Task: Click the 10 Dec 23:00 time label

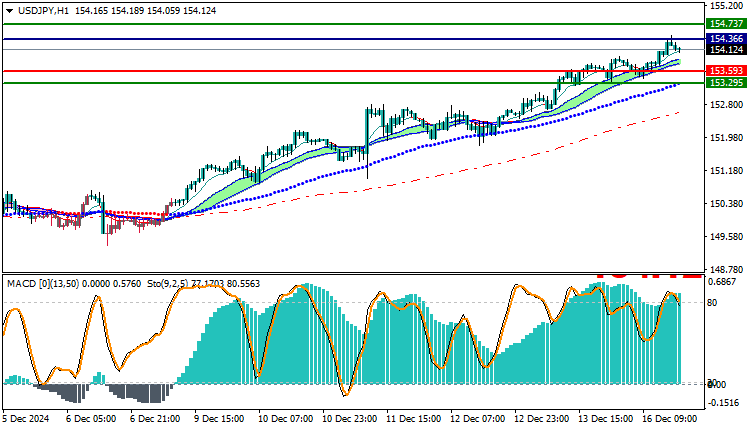Action: pyautogui.click(x=350, y=419)
